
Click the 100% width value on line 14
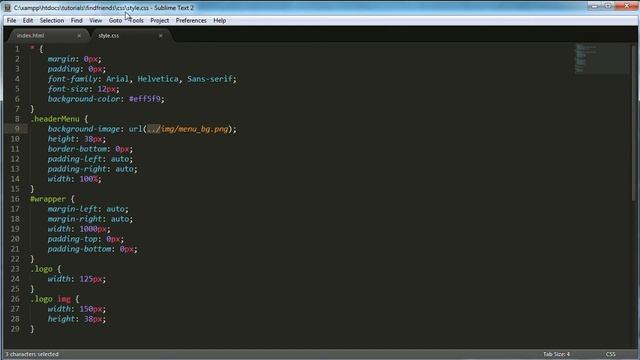pyautogui.click(x=89, y=179)
